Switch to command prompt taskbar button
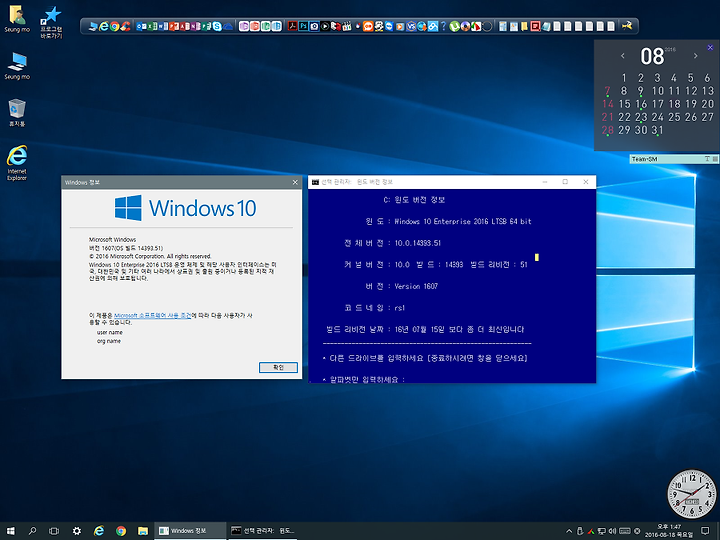Image resolution: width=720 pixels, height=540 pixels. tap(264, 531)
